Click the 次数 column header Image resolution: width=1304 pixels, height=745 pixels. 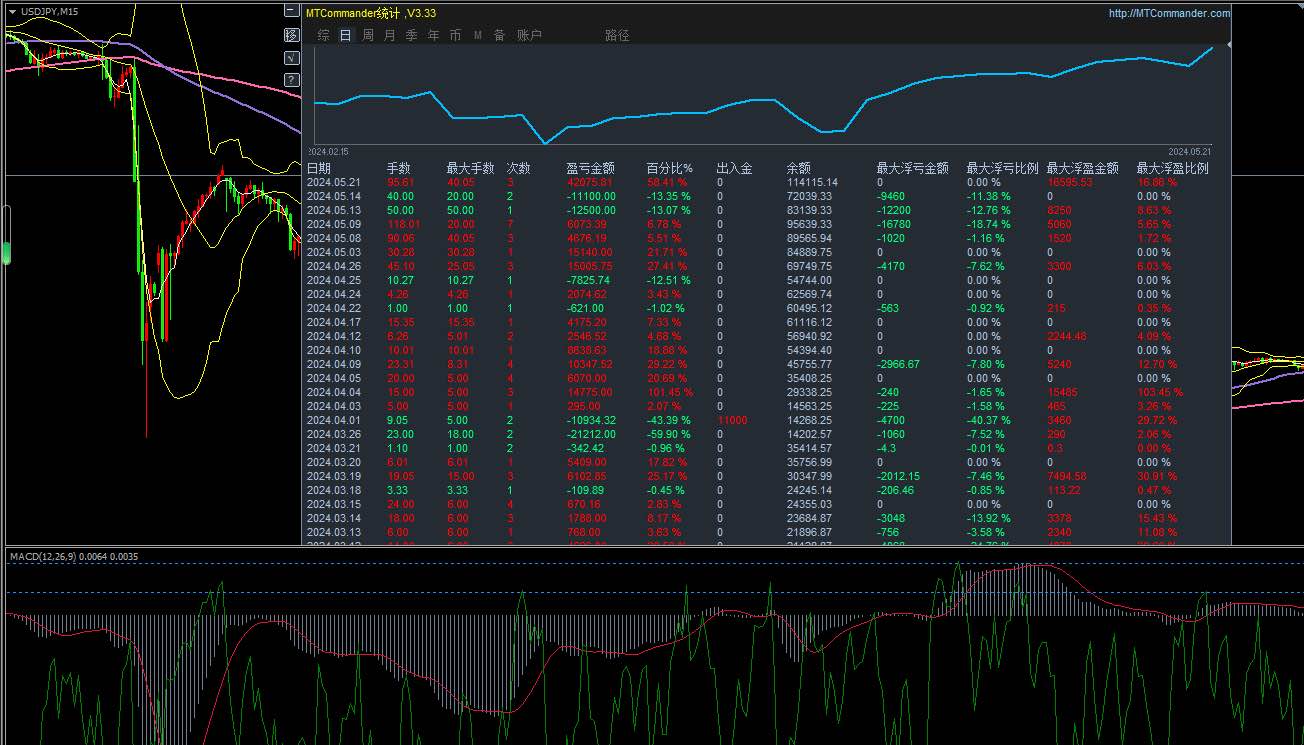[x=518, y=168]
